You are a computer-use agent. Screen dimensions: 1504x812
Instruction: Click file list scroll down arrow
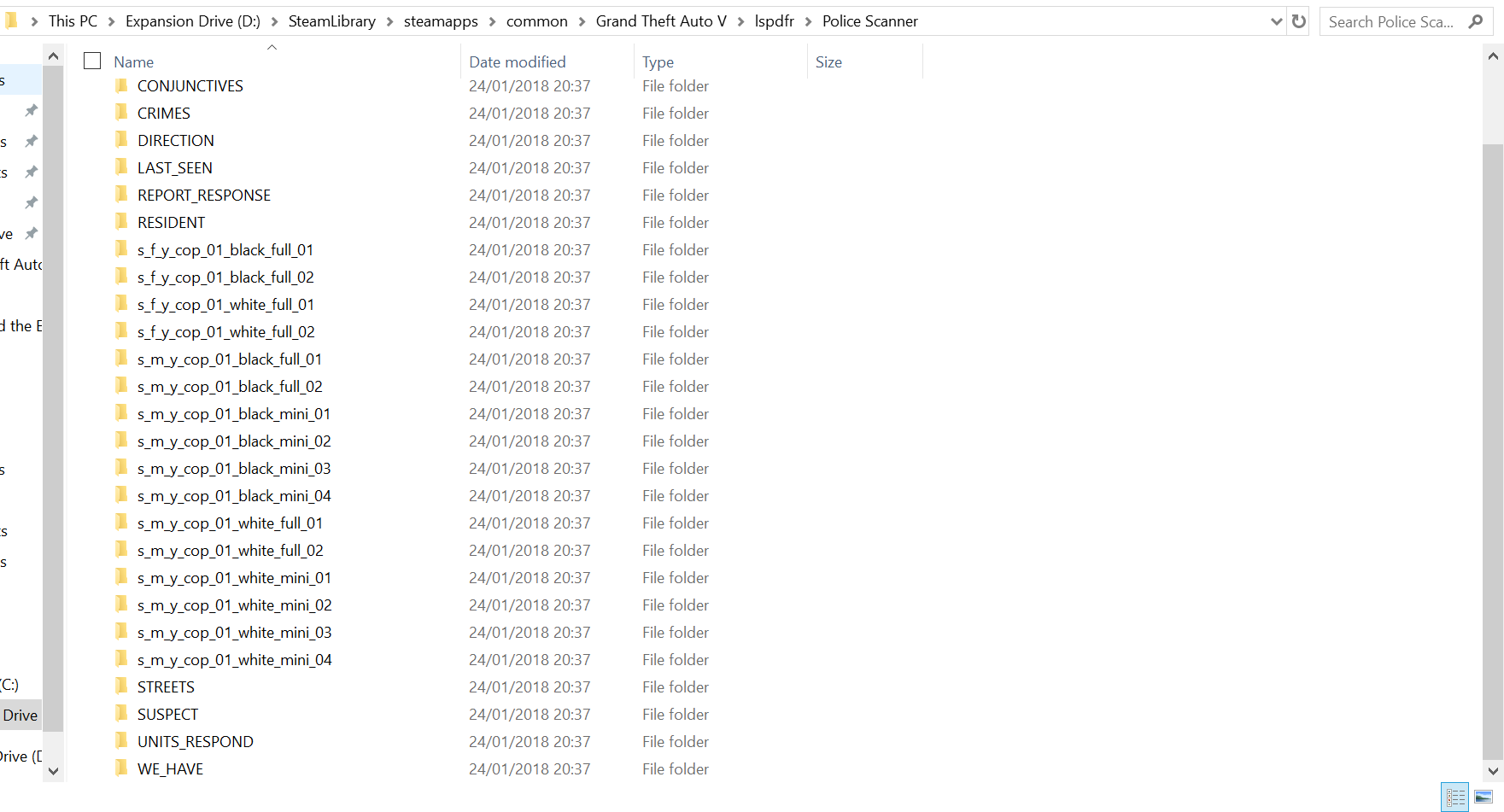tap(1493, 771)
